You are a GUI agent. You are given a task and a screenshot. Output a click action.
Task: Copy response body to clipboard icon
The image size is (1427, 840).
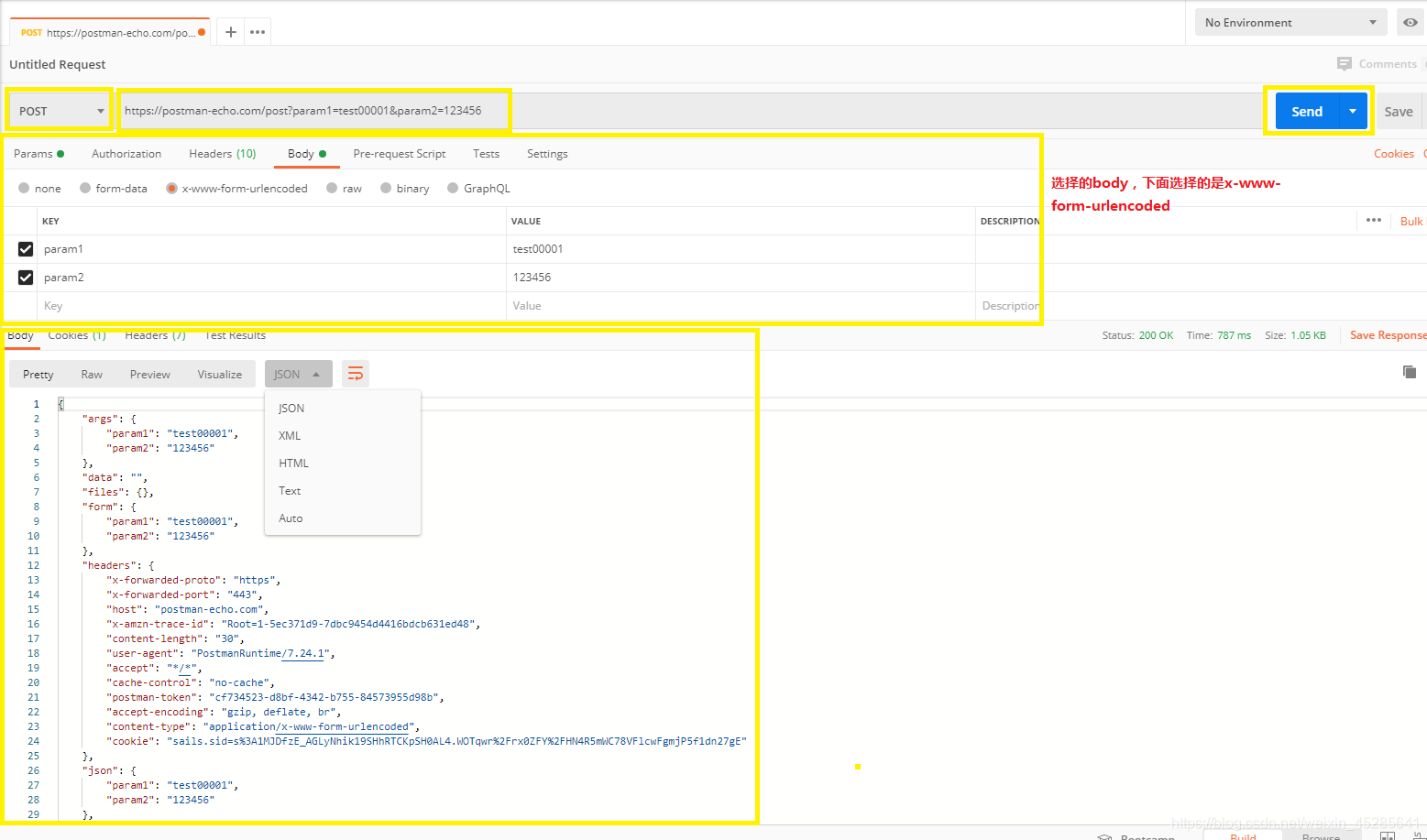click(1410, 371)
